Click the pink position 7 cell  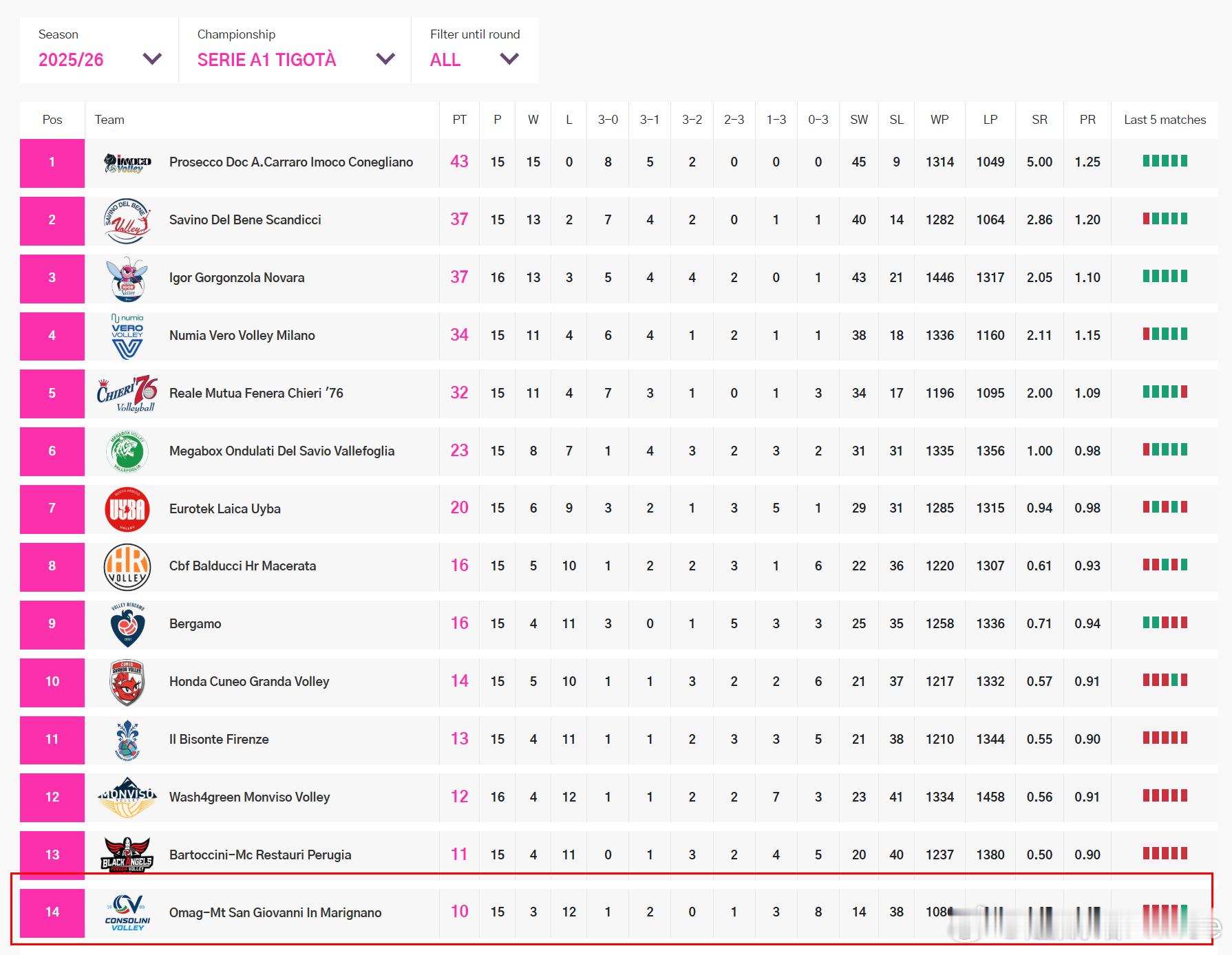point(52,509)
